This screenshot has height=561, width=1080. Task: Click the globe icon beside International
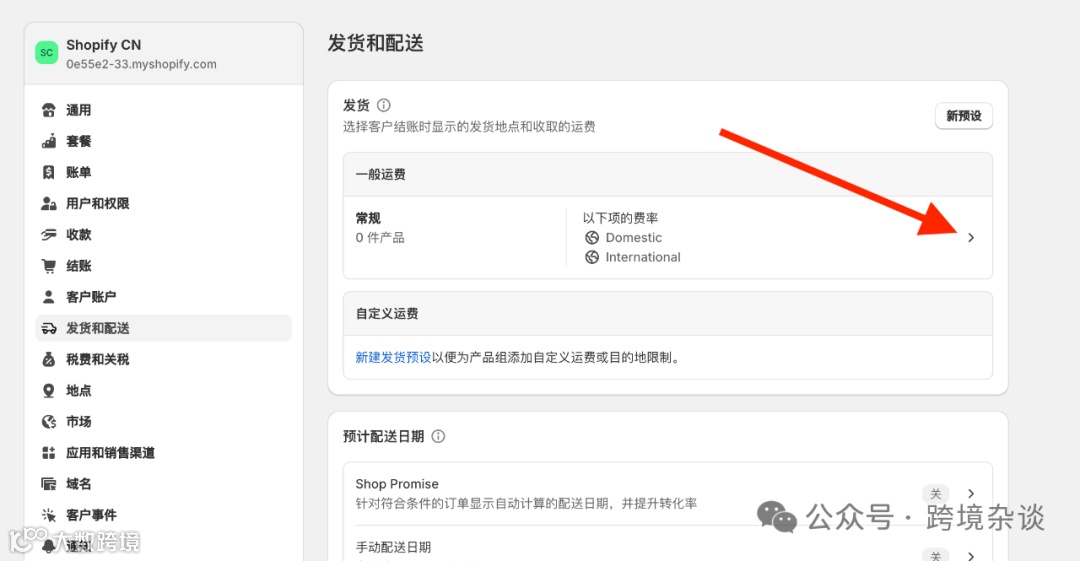coord(592,257)
